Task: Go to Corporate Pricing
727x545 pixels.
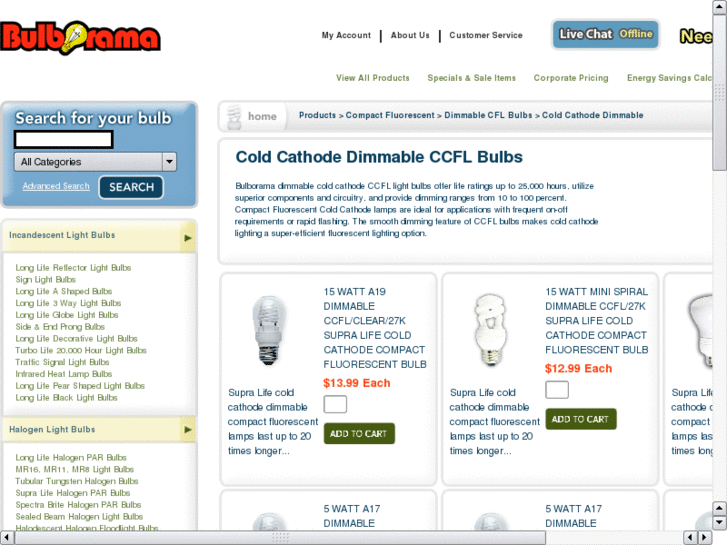Action: pos(571,78)
